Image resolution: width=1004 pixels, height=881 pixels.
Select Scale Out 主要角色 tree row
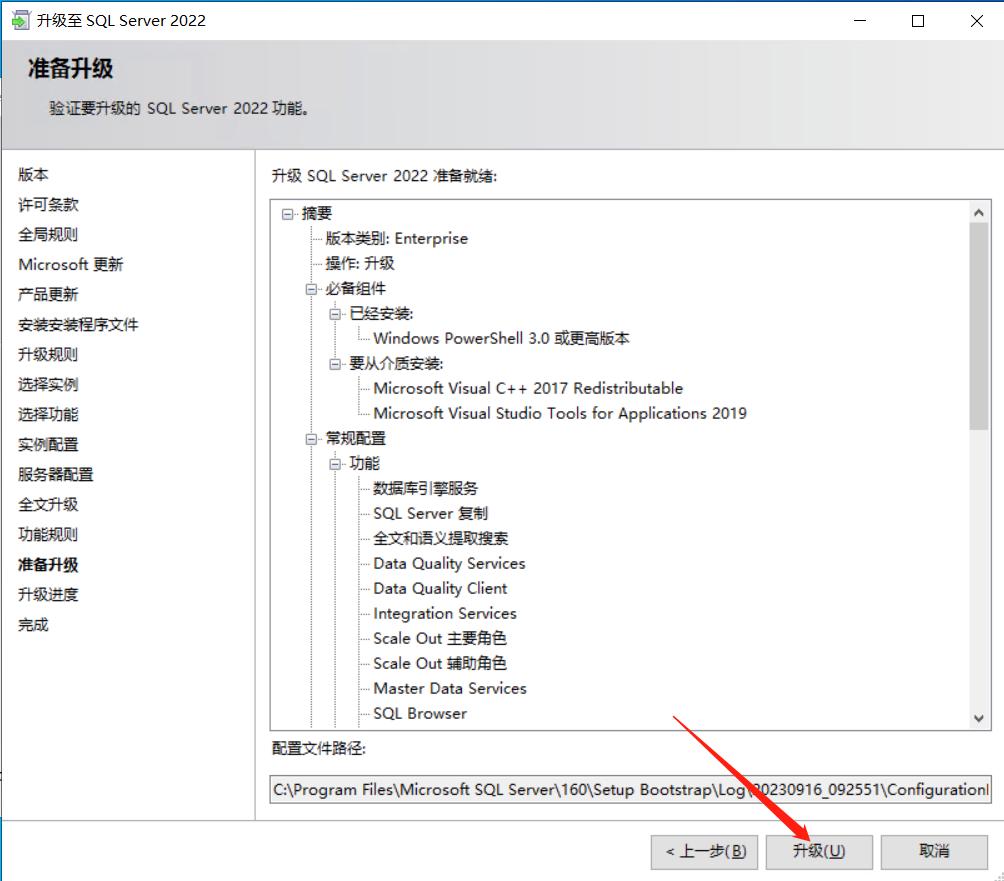pyautogui.click(x=440, y=638)
